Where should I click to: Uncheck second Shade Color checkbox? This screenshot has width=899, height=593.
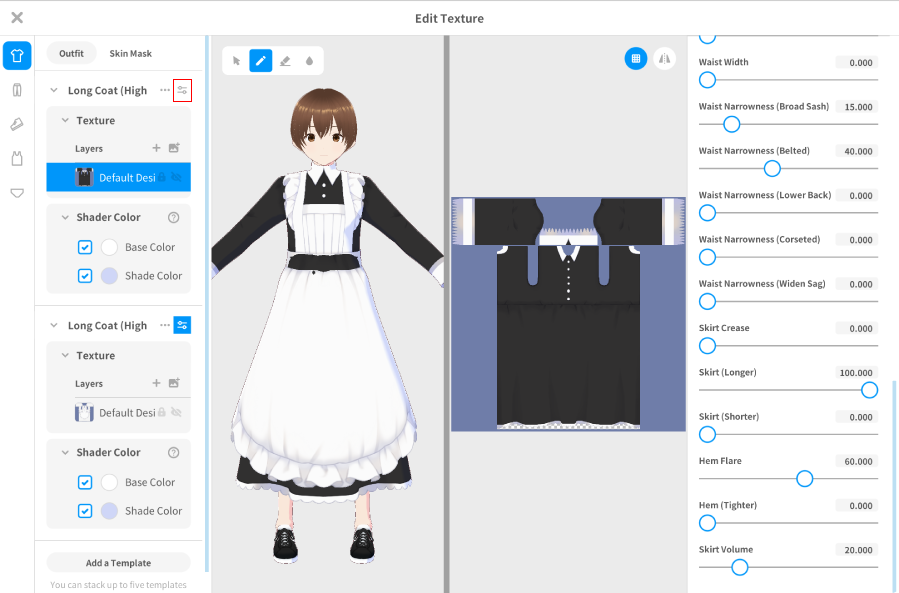[x=85, y=511]
